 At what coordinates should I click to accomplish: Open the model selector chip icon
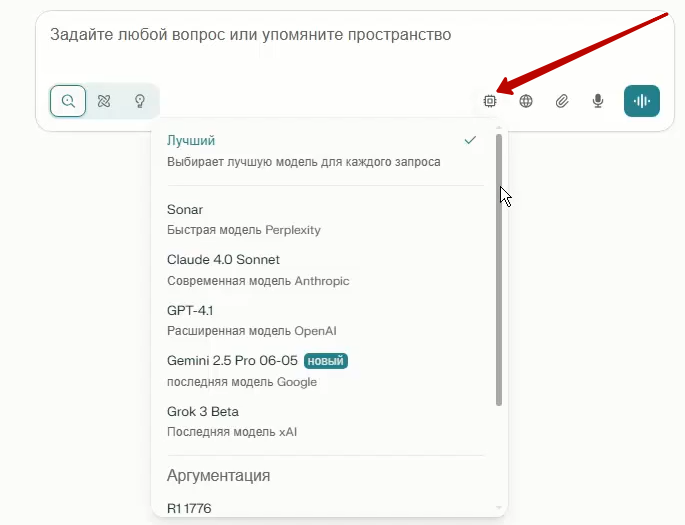(x=490, y=101)
